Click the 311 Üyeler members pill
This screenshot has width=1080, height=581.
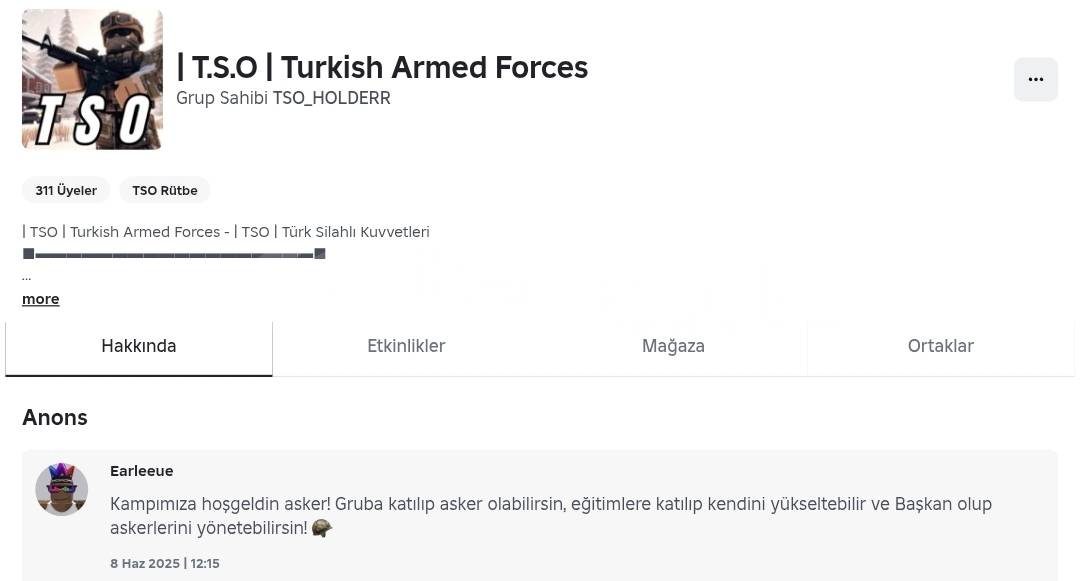66,190
